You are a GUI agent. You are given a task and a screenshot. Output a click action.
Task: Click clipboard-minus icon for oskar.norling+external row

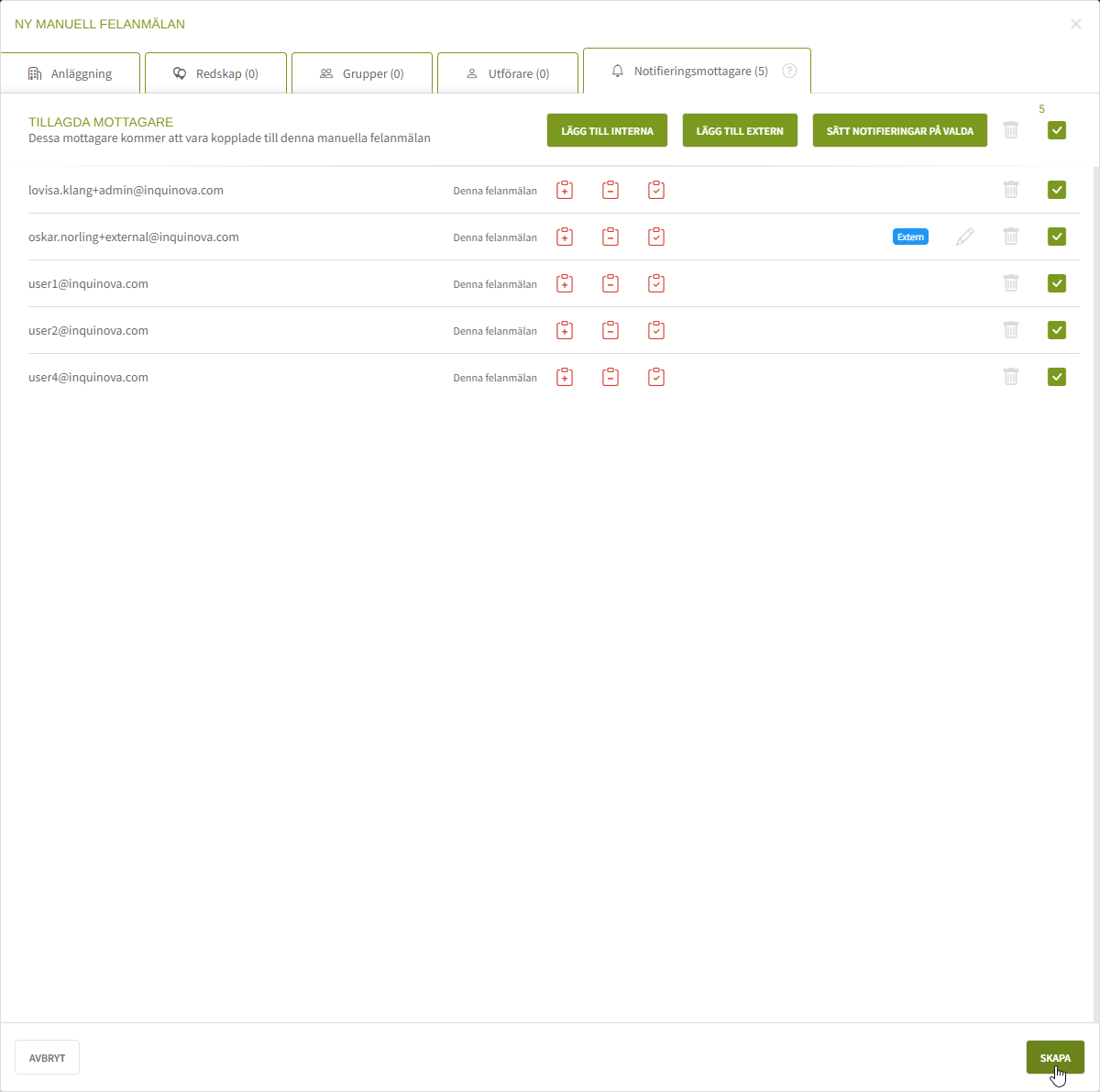click(x=610, y=237)
